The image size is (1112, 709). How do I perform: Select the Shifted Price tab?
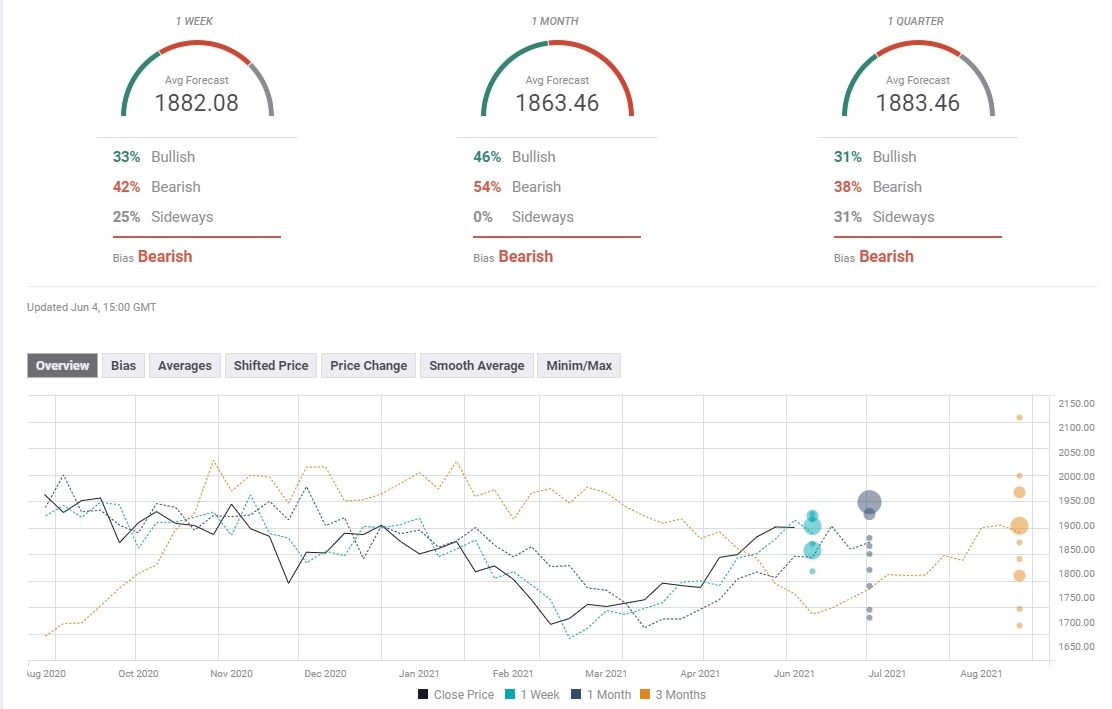(x=270, y=365)
